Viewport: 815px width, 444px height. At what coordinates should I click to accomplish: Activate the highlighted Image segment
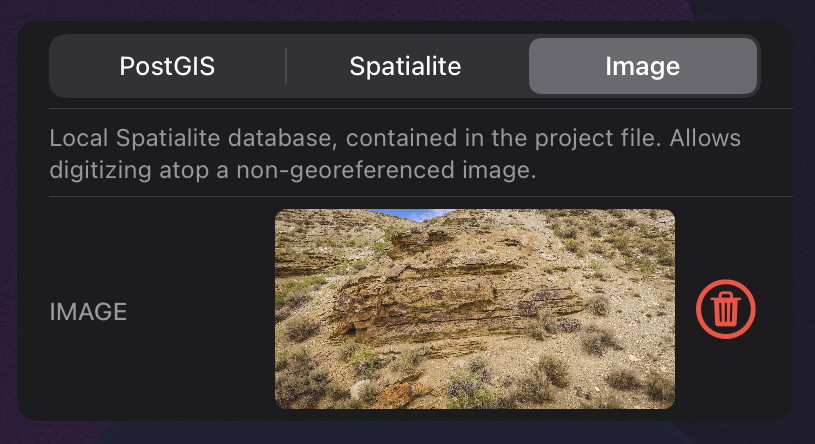642,67
